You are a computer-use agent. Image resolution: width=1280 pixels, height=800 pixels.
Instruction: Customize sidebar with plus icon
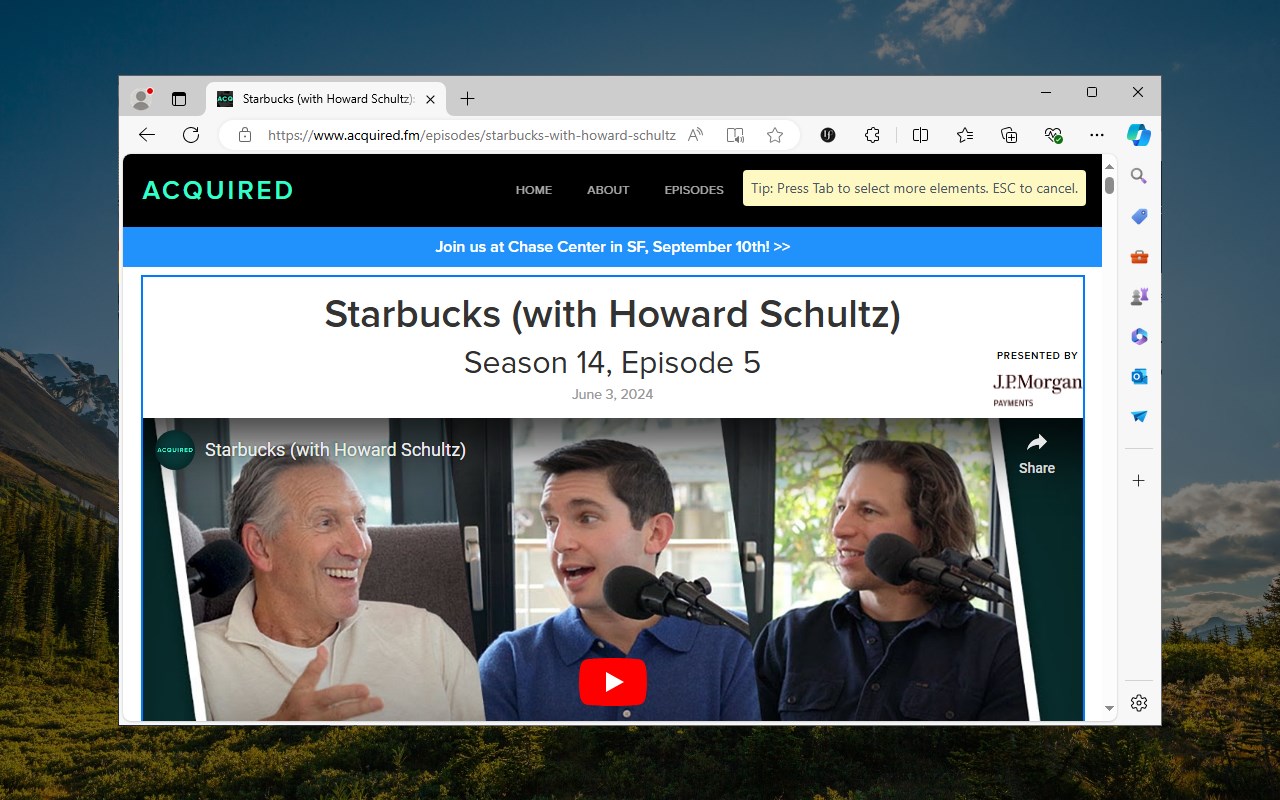pyautogui.click(x=1139, y=481)
